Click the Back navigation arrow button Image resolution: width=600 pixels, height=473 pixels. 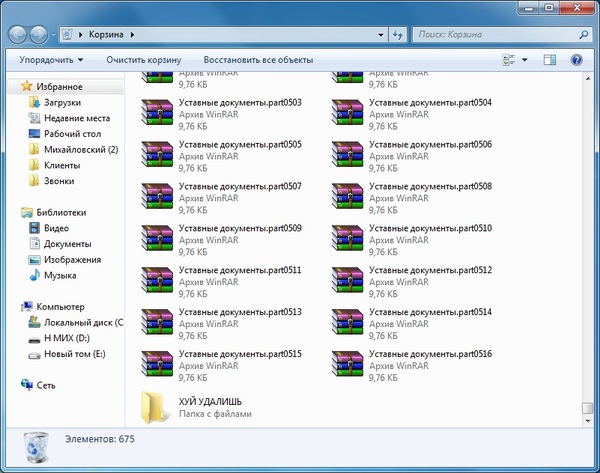click(x=19, y=34)
